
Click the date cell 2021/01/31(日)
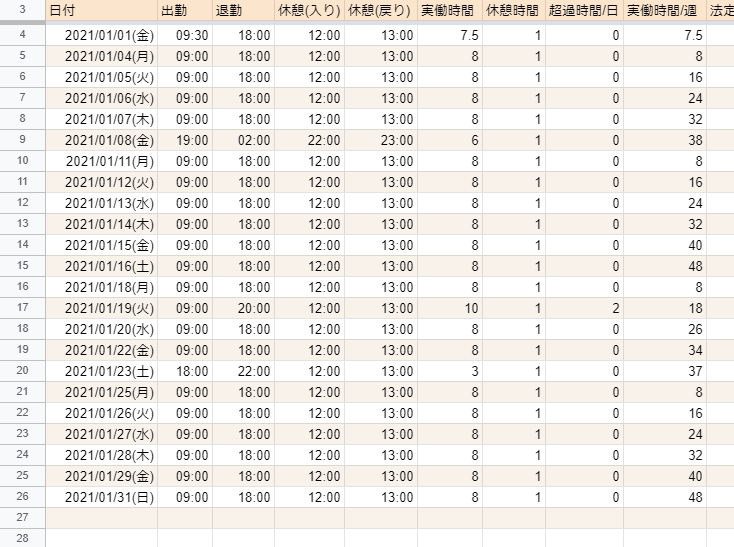pyautogui.click(x=101, y=497)
